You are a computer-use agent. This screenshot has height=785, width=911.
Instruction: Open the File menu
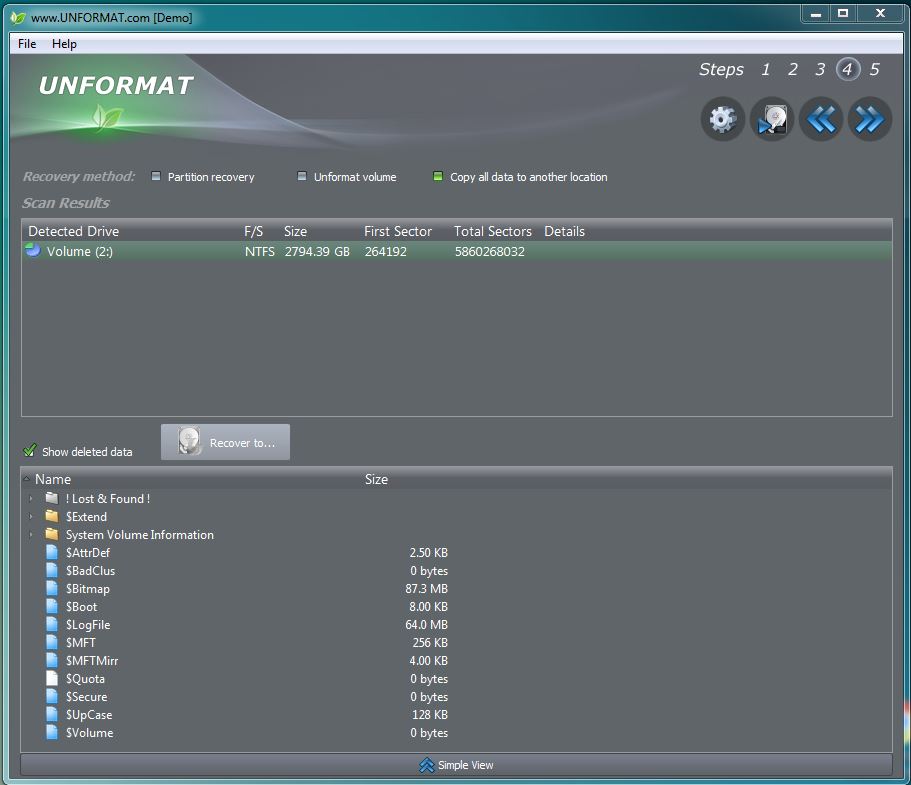click(x=27, y=44)
